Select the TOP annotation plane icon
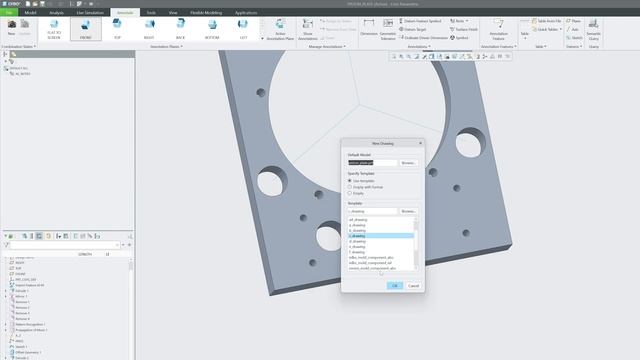The width and height of the screenshot is (640, 360). [x=117, y=29]
